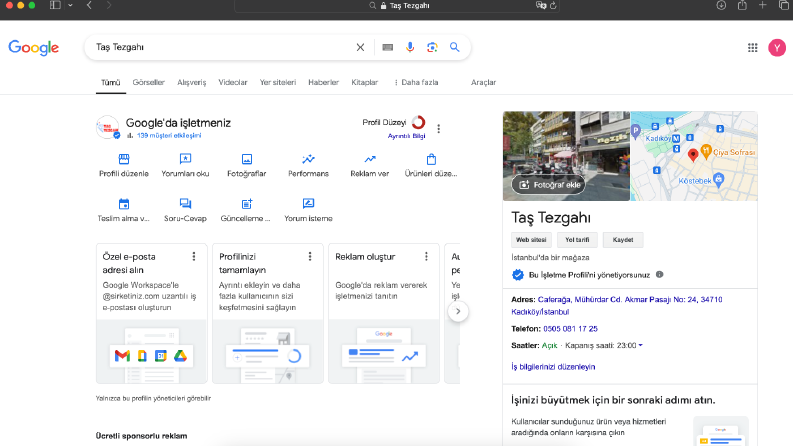Viewport: 793px width, 446px height.
Task: Open Safari downloads icon
Action: pyautogui.click(x=721, y=5)
